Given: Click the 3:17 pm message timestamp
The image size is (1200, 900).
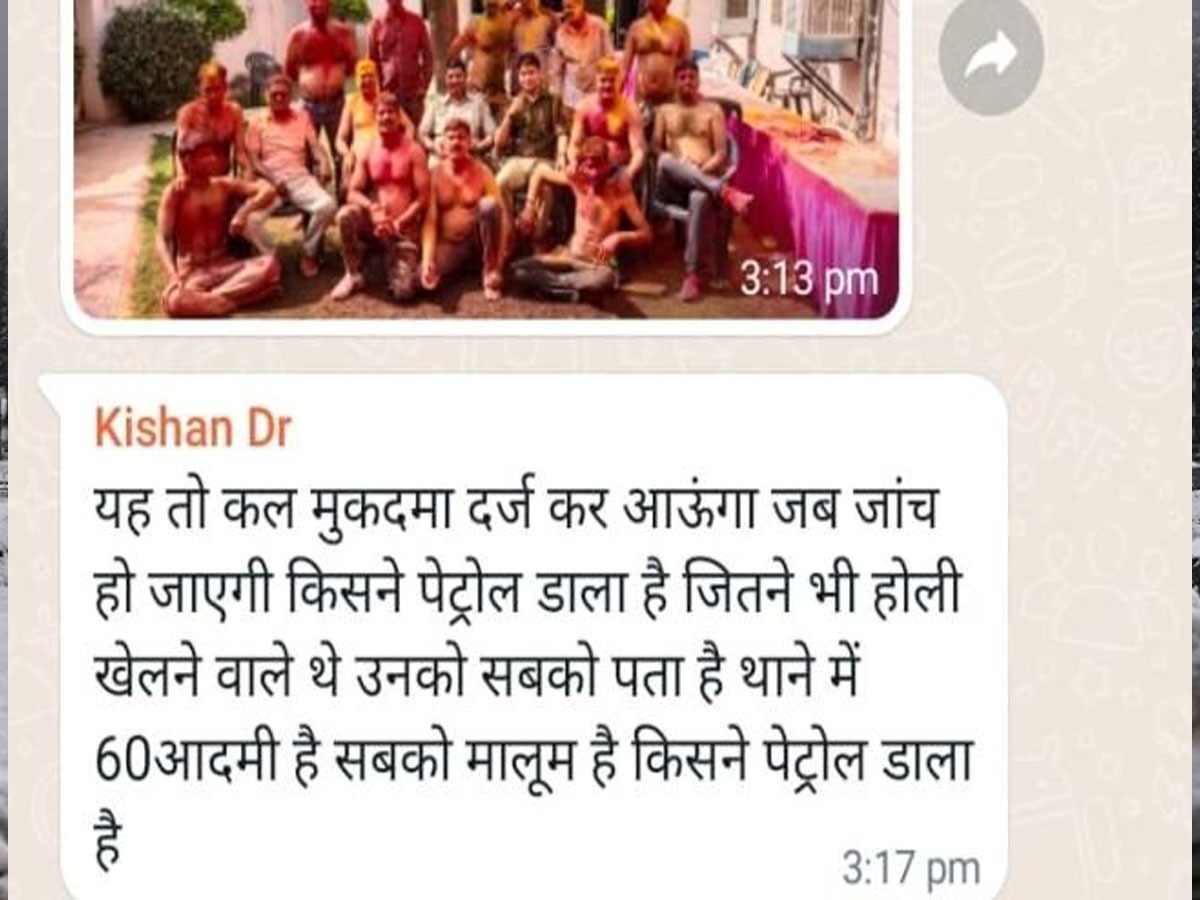Looking at the screenshot, I should click(x=910, y=868).
